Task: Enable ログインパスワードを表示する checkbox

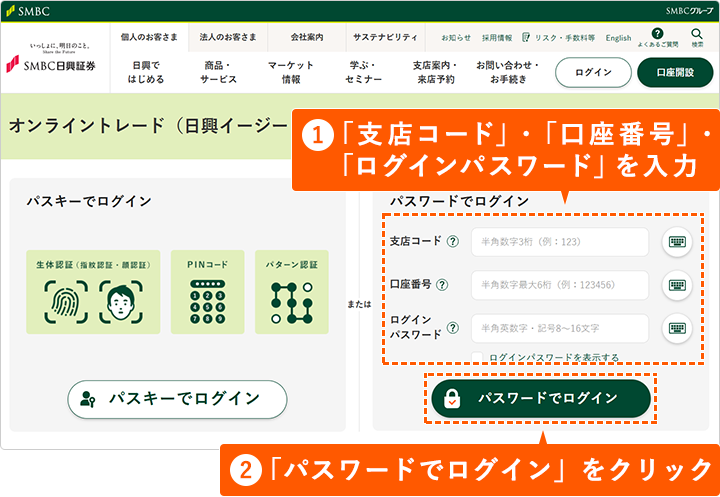Action: [477, 357]
